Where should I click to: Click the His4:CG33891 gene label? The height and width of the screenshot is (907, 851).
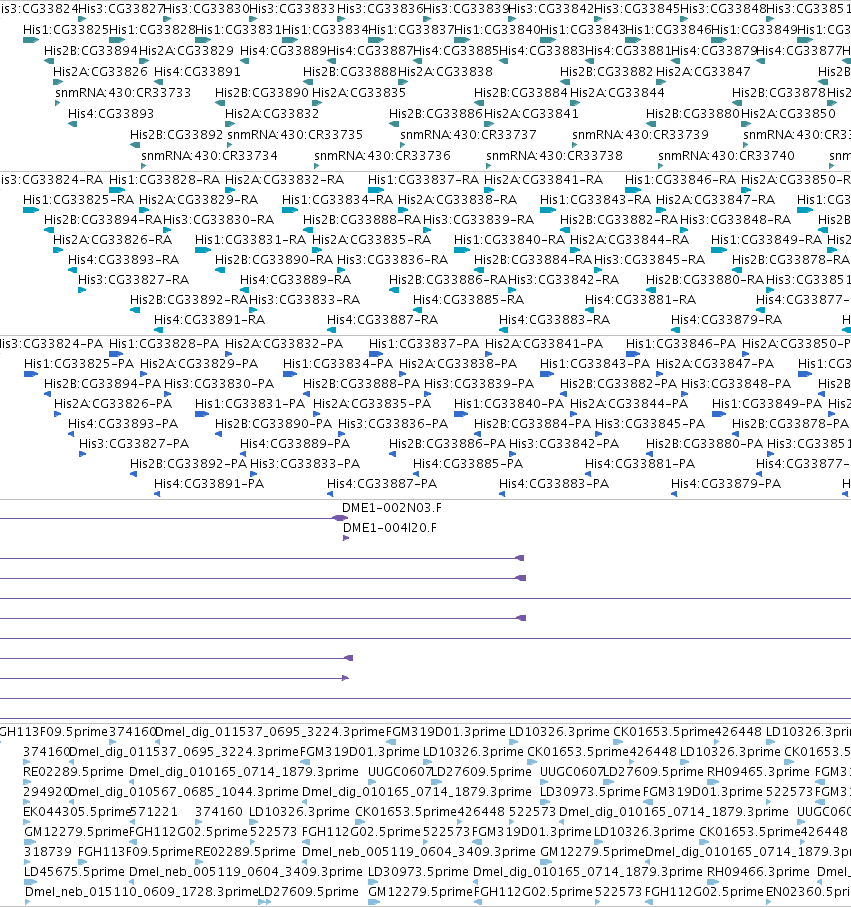pos(197,71)
